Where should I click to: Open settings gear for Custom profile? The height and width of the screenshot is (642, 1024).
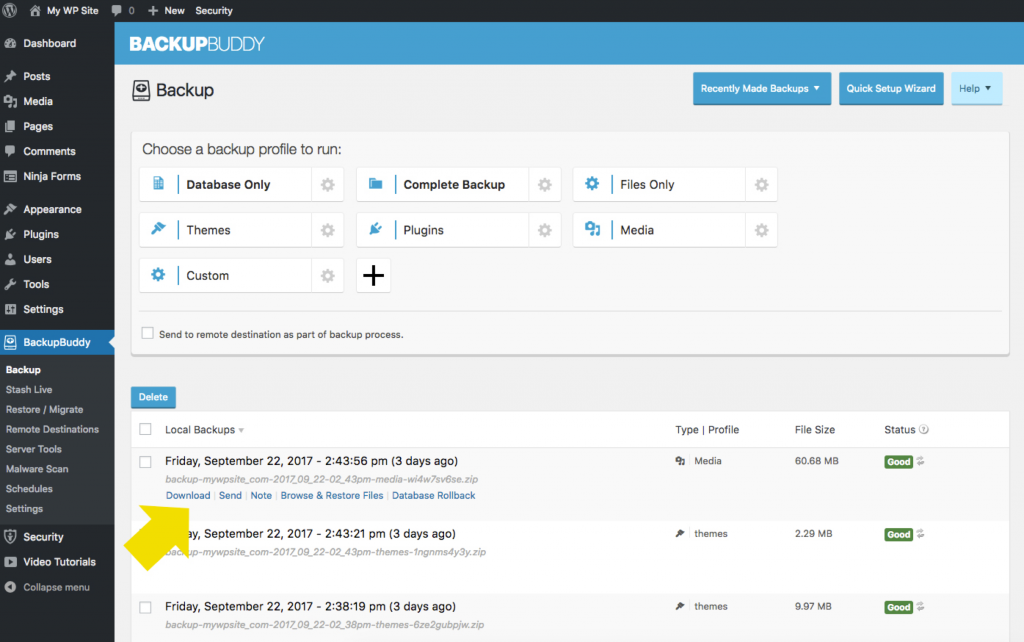click(328, 276)
